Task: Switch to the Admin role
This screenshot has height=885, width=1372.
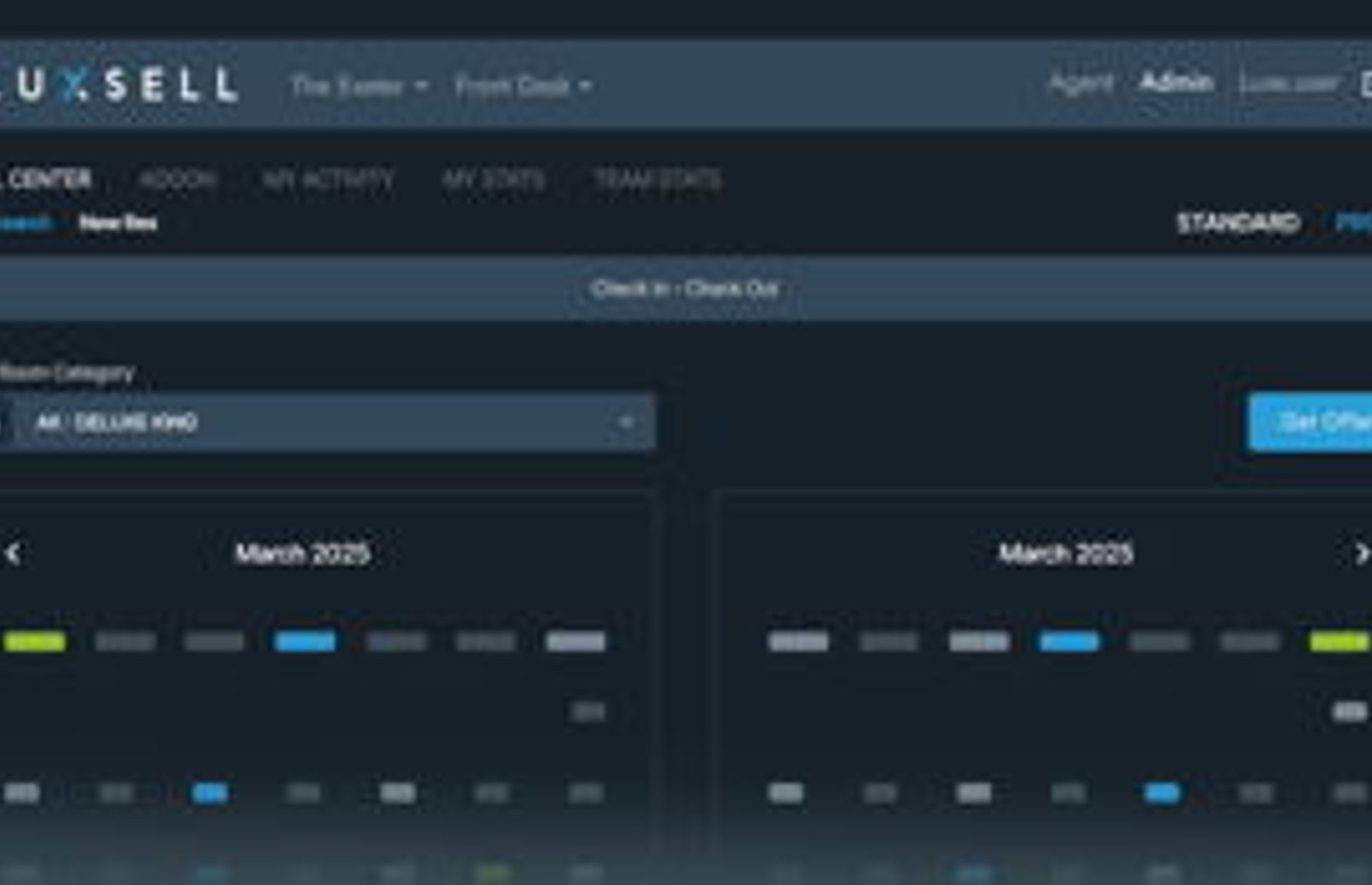Action: (x=1176, y=82)
